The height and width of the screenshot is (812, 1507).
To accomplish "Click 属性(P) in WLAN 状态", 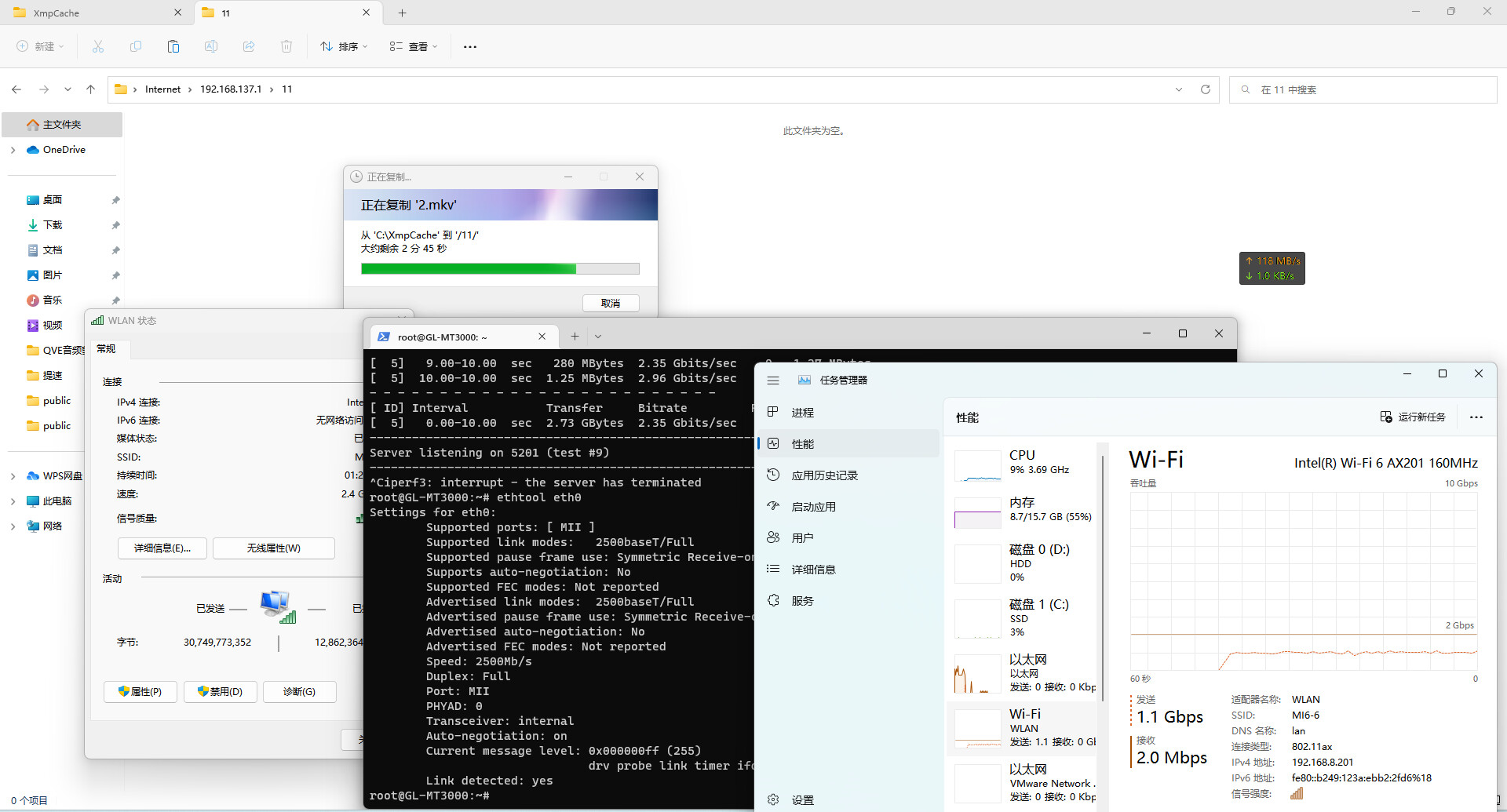I will point(140,692).
